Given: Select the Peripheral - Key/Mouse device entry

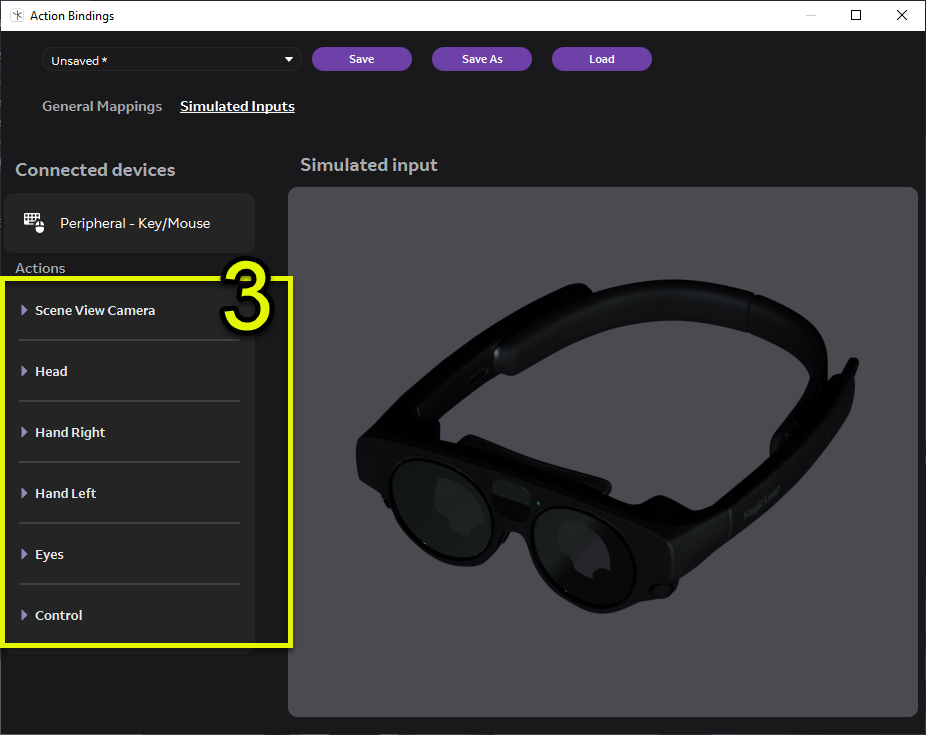Looking at the screenshot, I should (129, 222).
